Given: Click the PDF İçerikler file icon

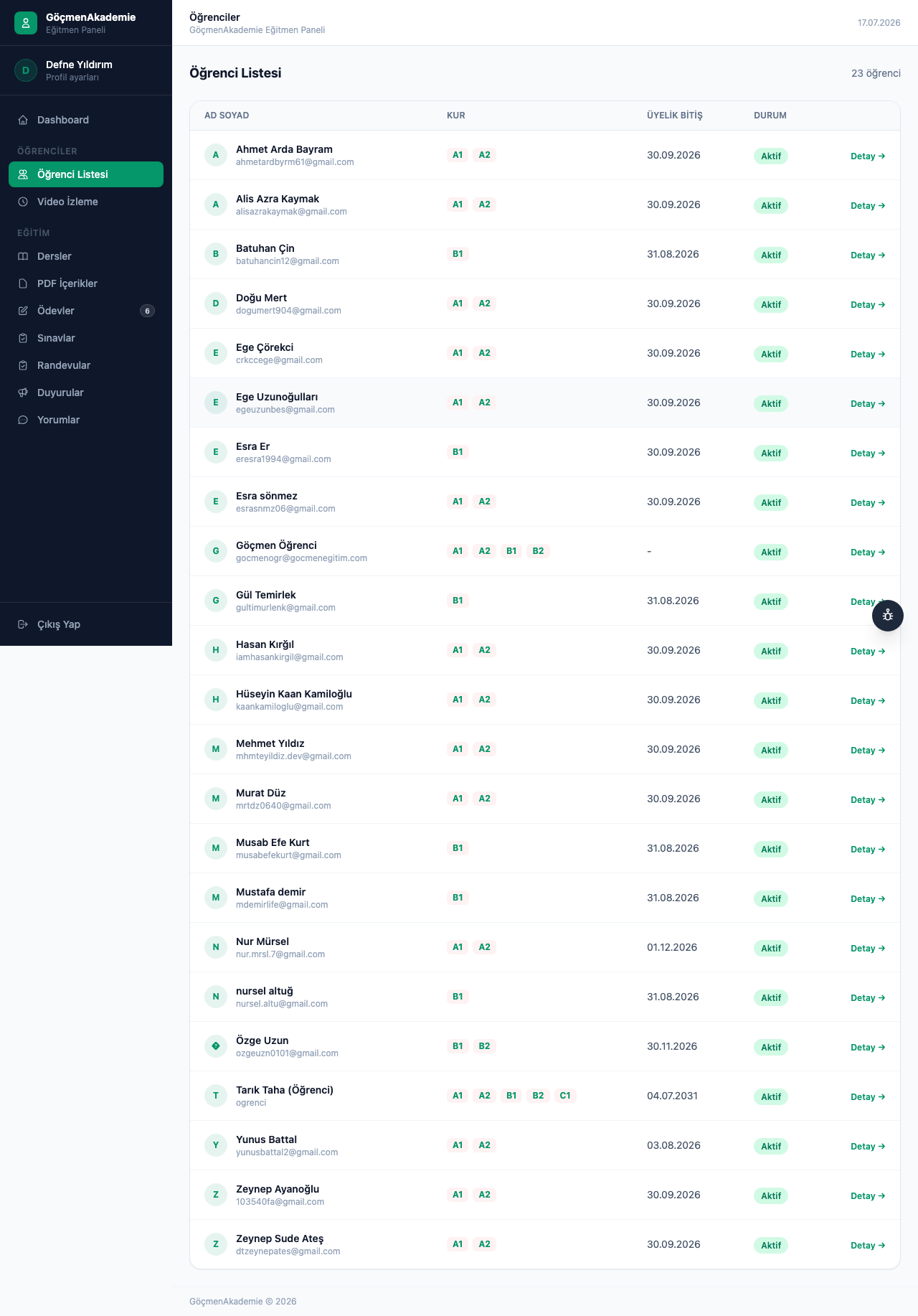Looking at the screenshot, I should (23, 283).
